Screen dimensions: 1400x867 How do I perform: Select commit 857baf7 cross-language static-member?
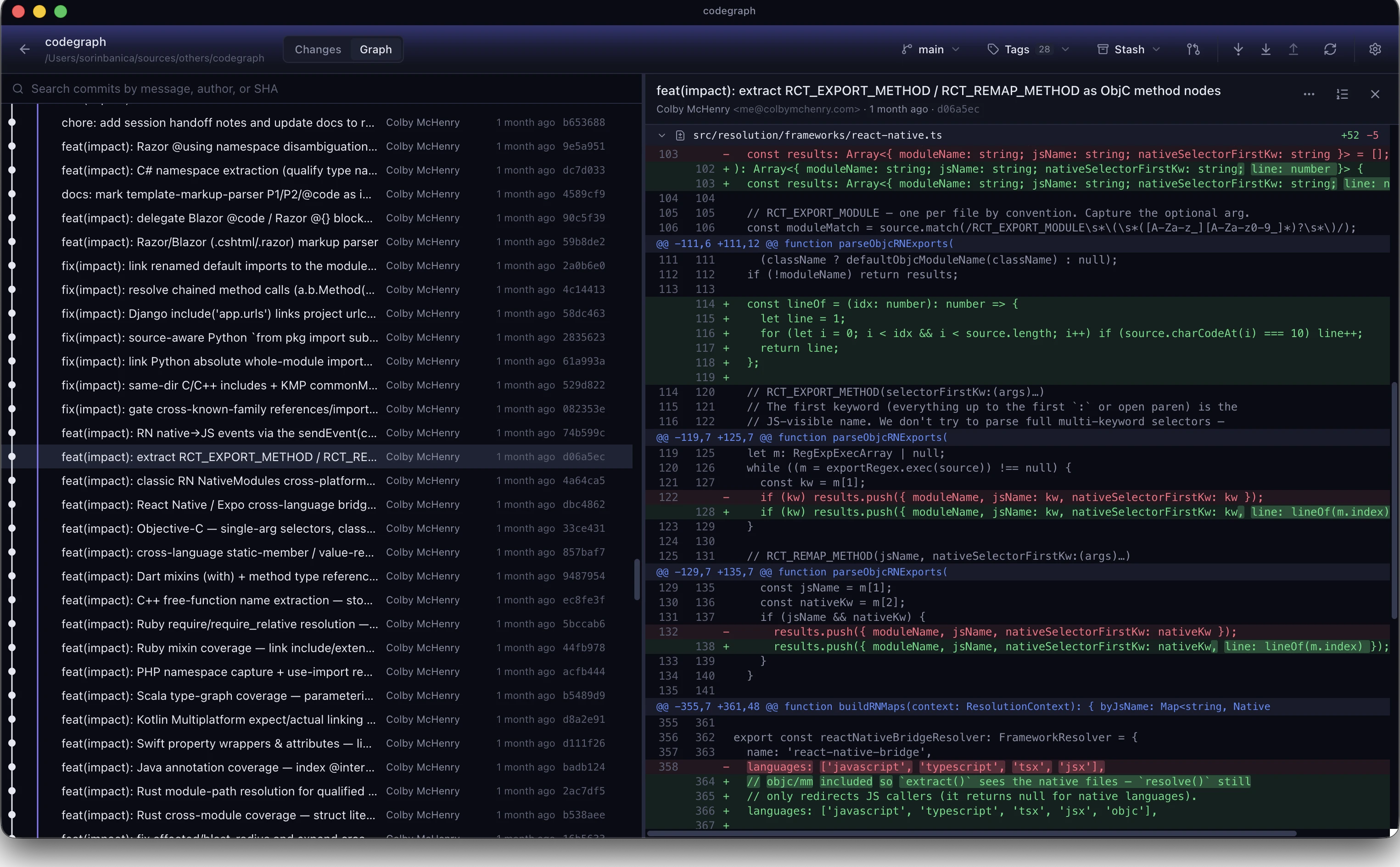[x=316, y=552]
